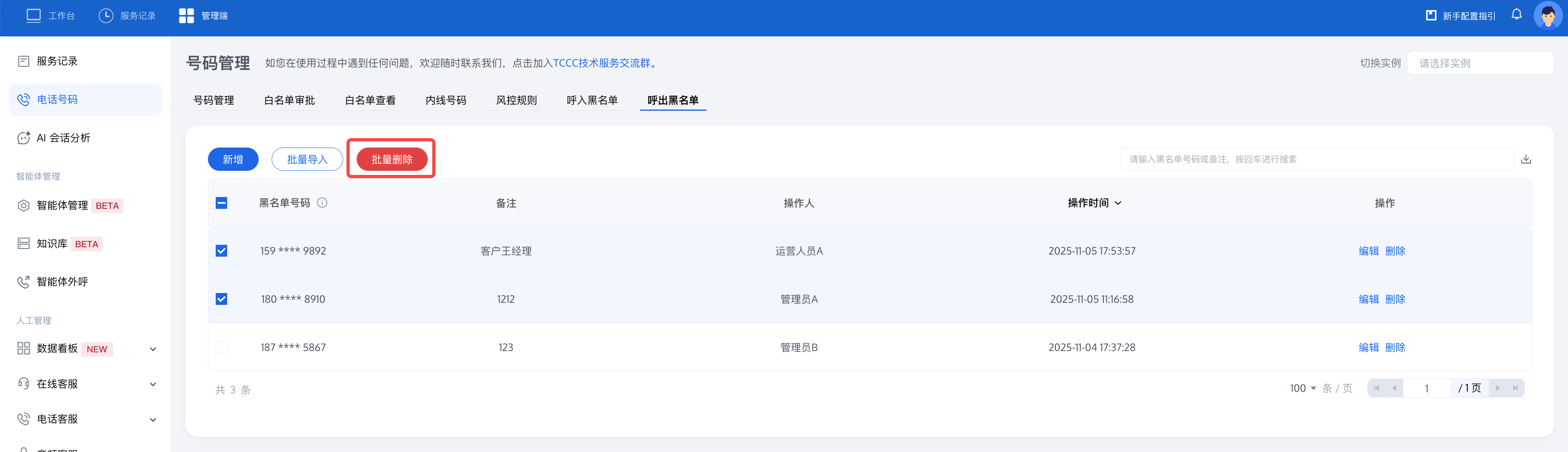Viewport: 1568px width, 452px height.
Task: Open 服务记录 clock icon in top bar
Action: tap(106, 16)
